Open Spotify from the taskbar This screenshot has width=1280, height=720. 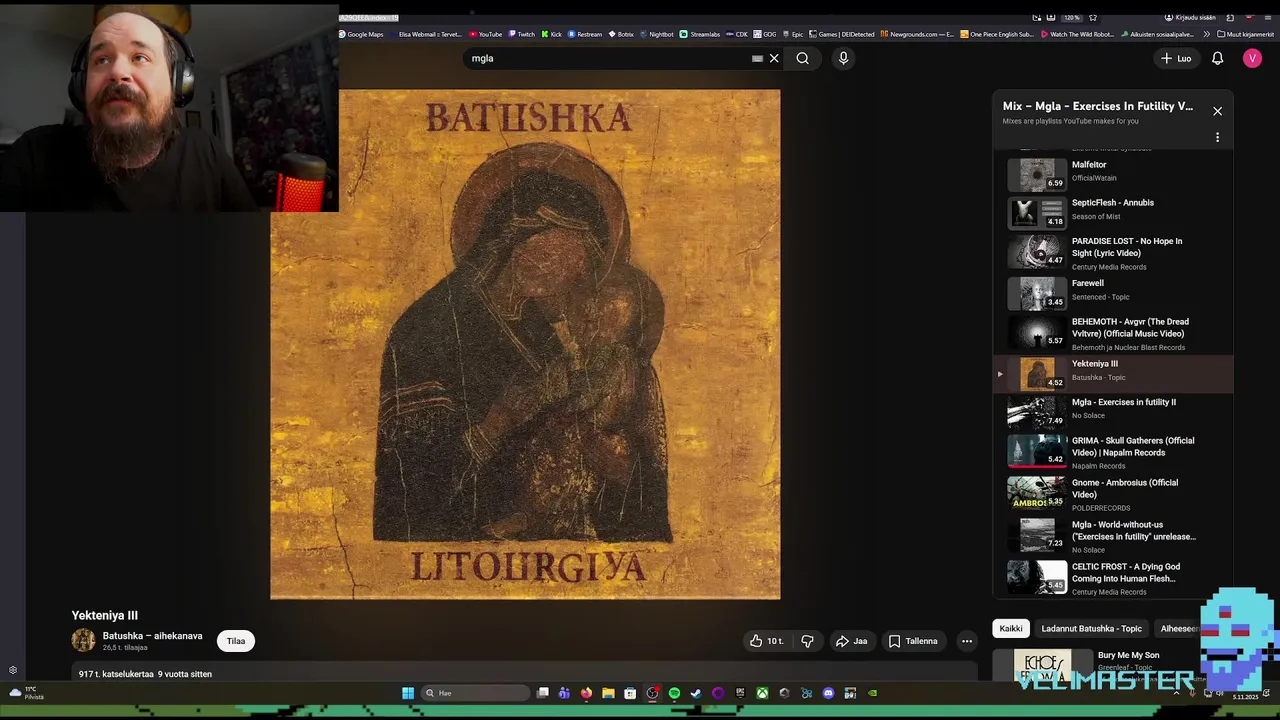pyautogui.click(x=674, y=693)
